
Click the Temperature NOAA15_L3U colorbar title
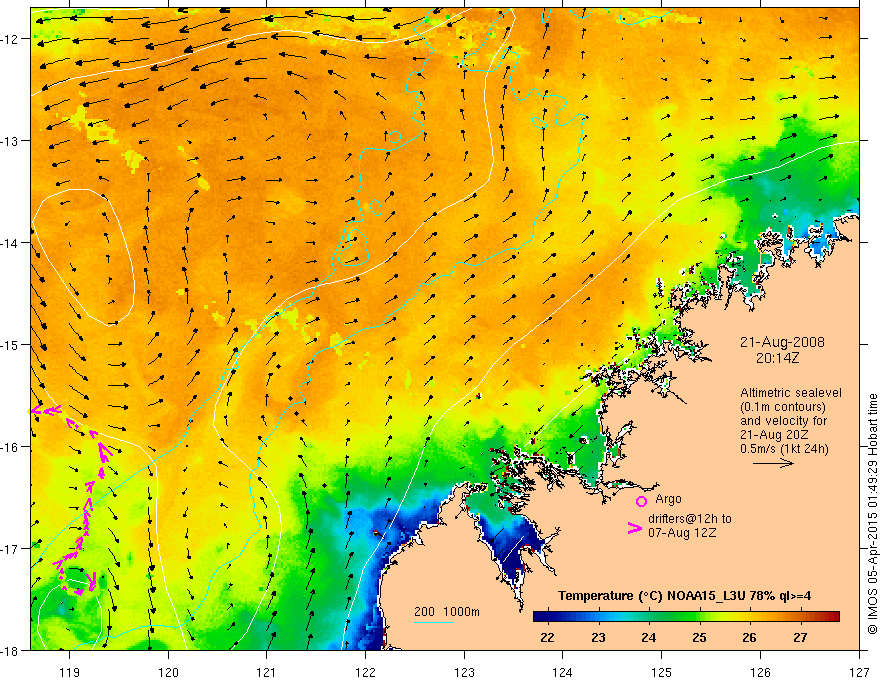tap(684, 596)
